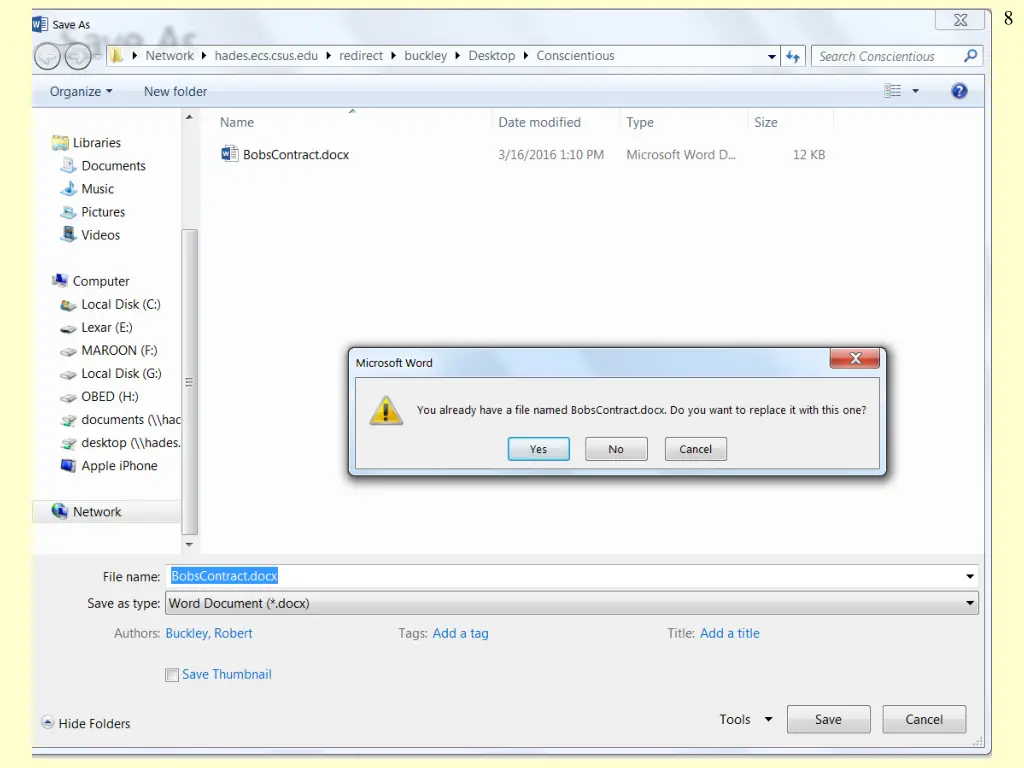Open the Pictures library in the sidebar
The image size is (1024, 768).
click(x=103, y=212)
